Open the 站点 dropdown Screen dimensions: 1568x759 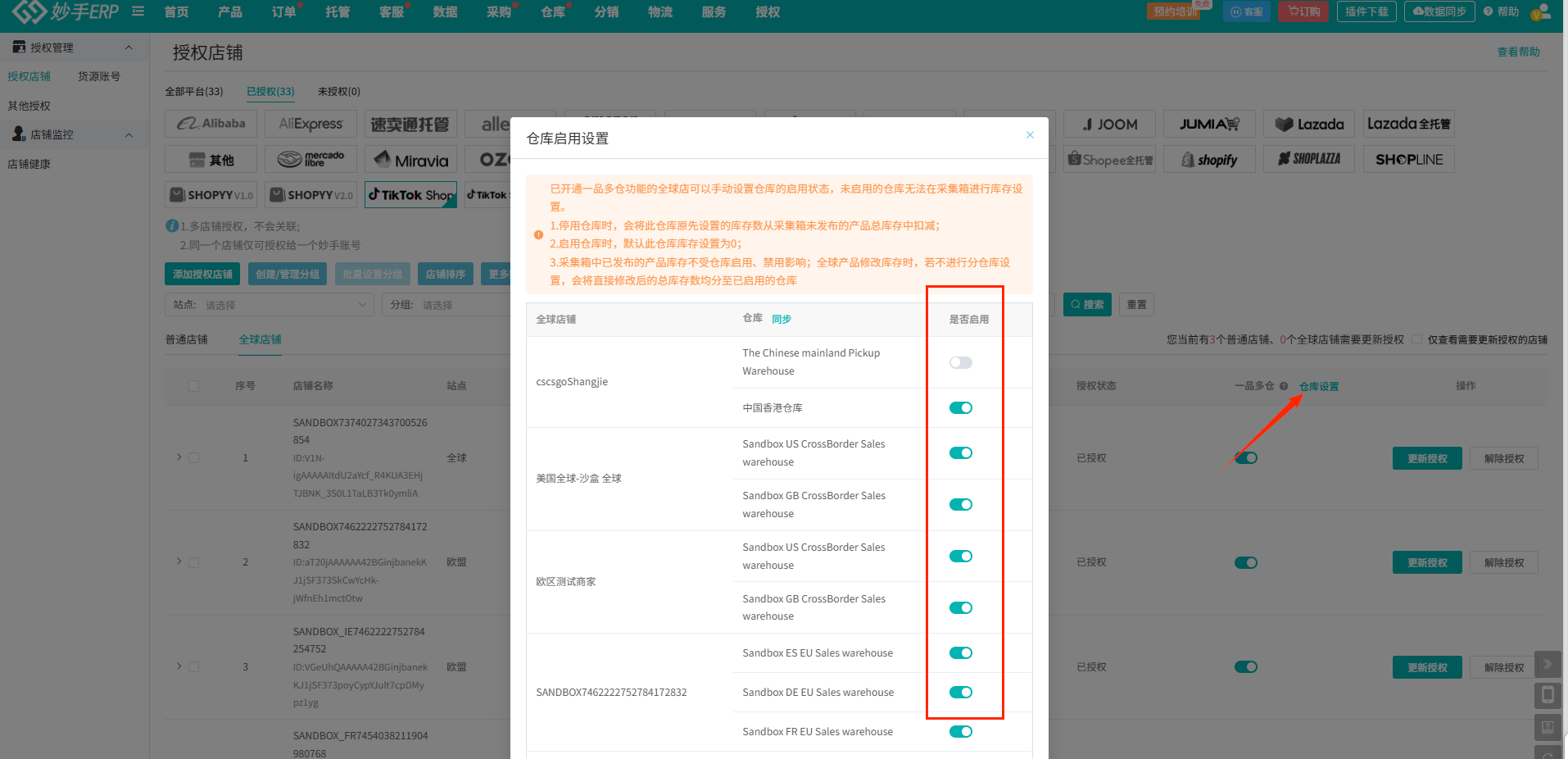pos(270,305)
